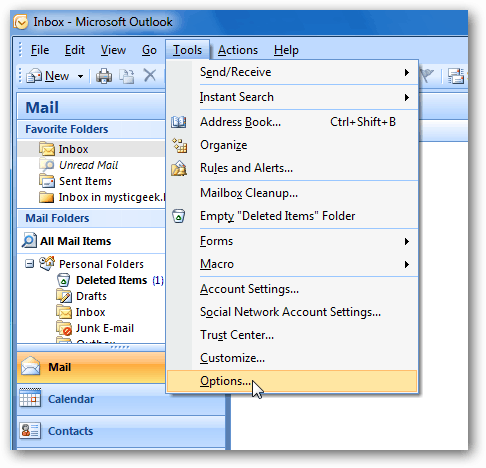
Task: Choose Account Settings... menu entry
Action: tap(292, 289)
